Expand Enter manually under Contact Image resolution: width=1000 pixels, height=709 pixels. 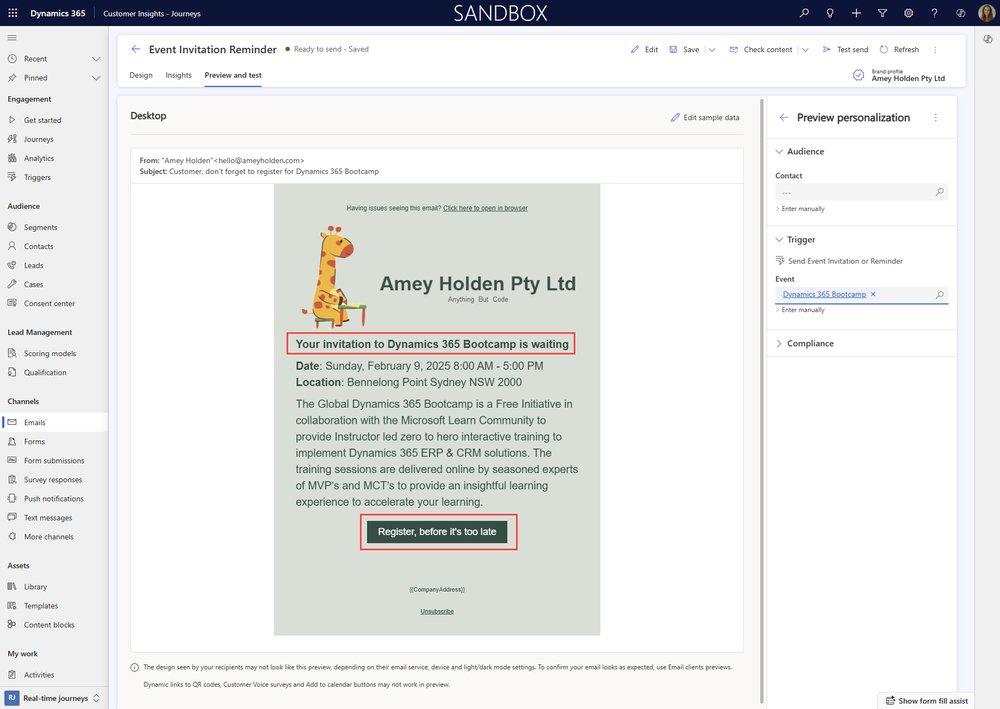pyautogui.click(x=800, y=208)
